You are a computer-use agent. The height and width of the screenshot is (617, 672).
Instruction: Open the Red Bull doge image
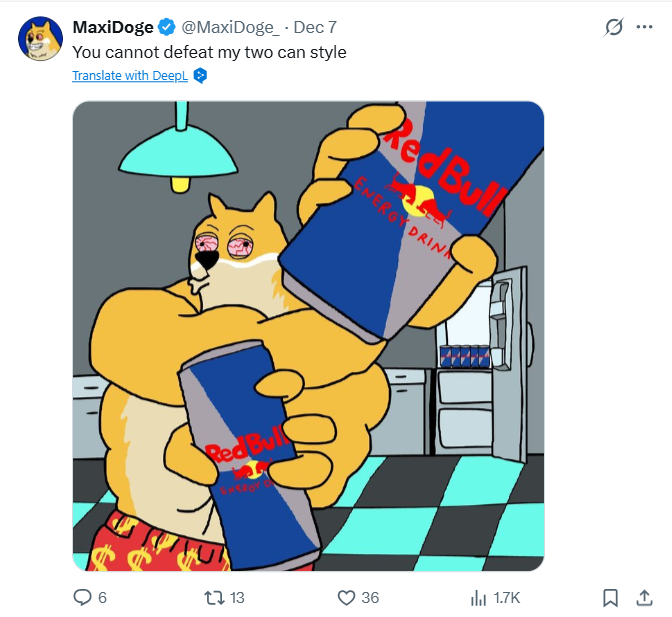point(308,336)
